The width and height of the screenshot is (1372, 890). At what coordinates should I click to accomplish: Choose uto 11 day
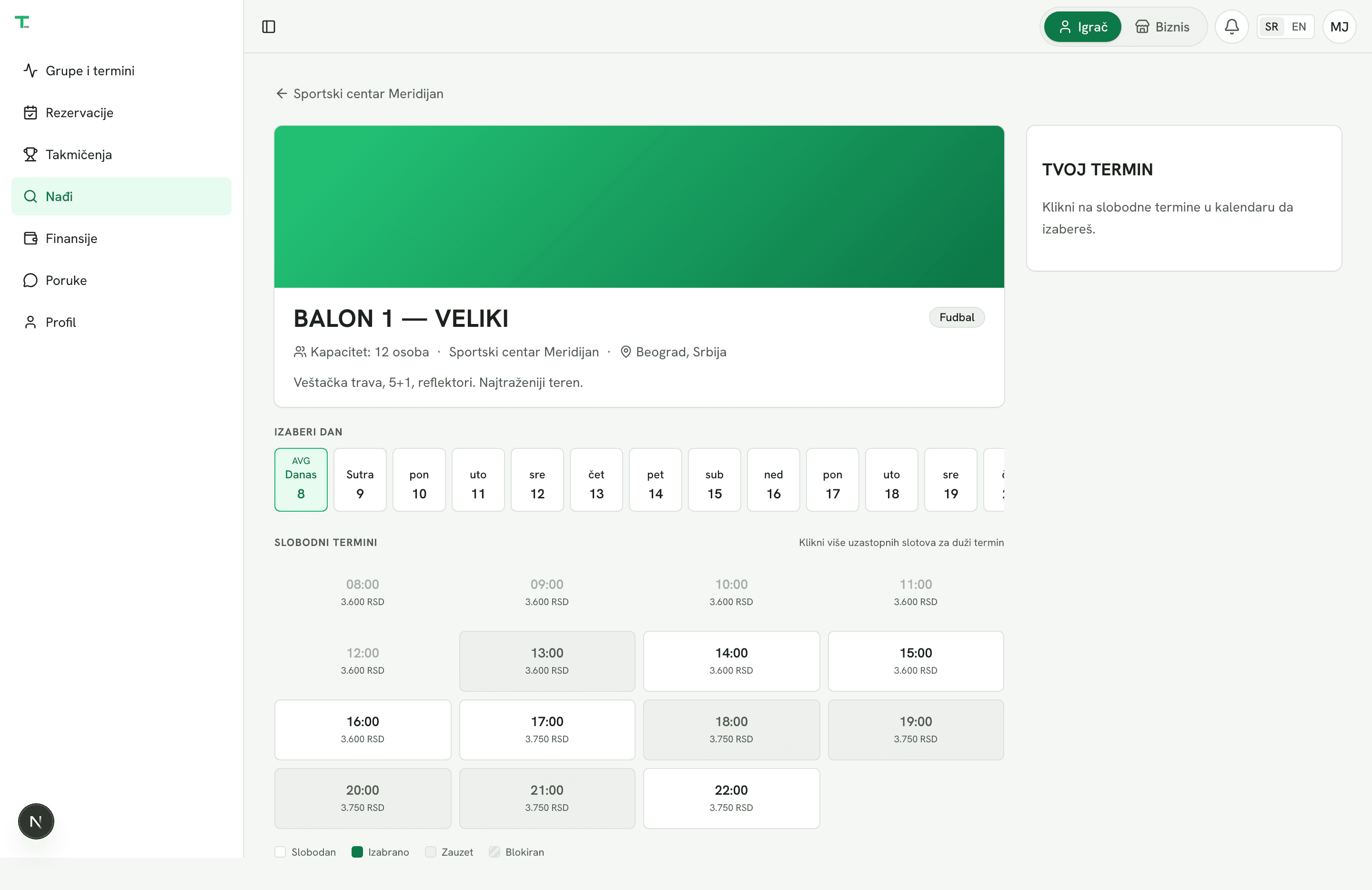click(478, 480)
